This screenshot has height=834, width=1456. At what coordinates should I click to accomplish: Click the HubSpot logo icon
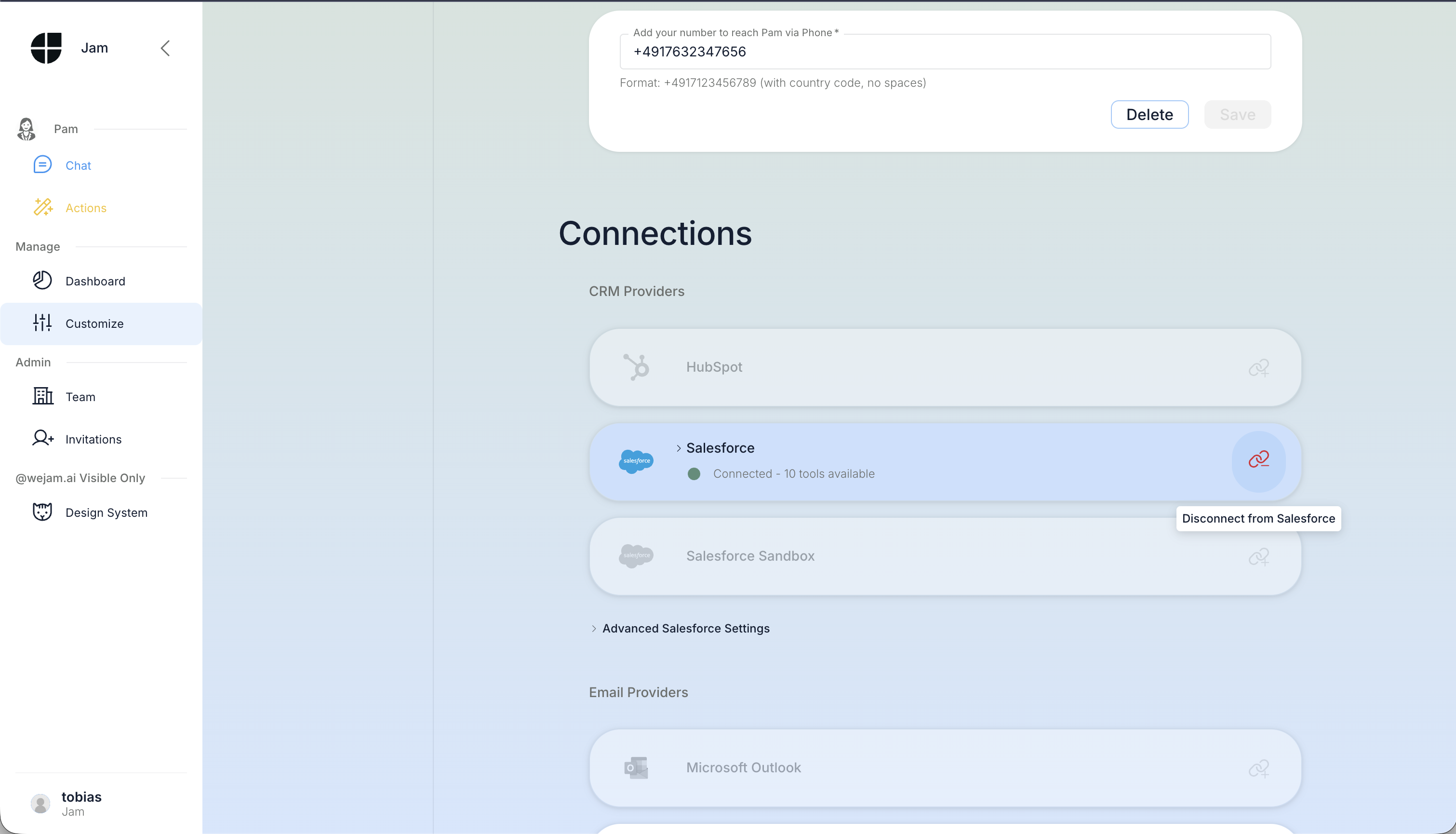tap(636, 367)
